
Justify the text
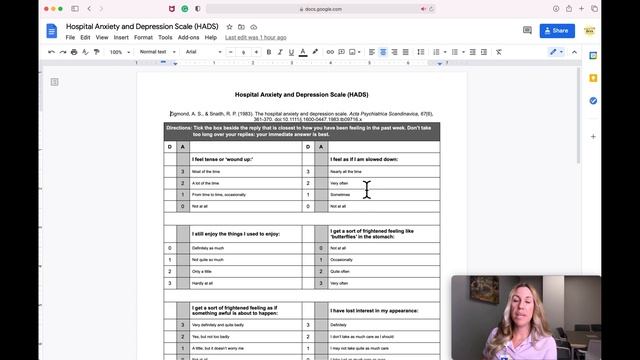click(405, 52)
